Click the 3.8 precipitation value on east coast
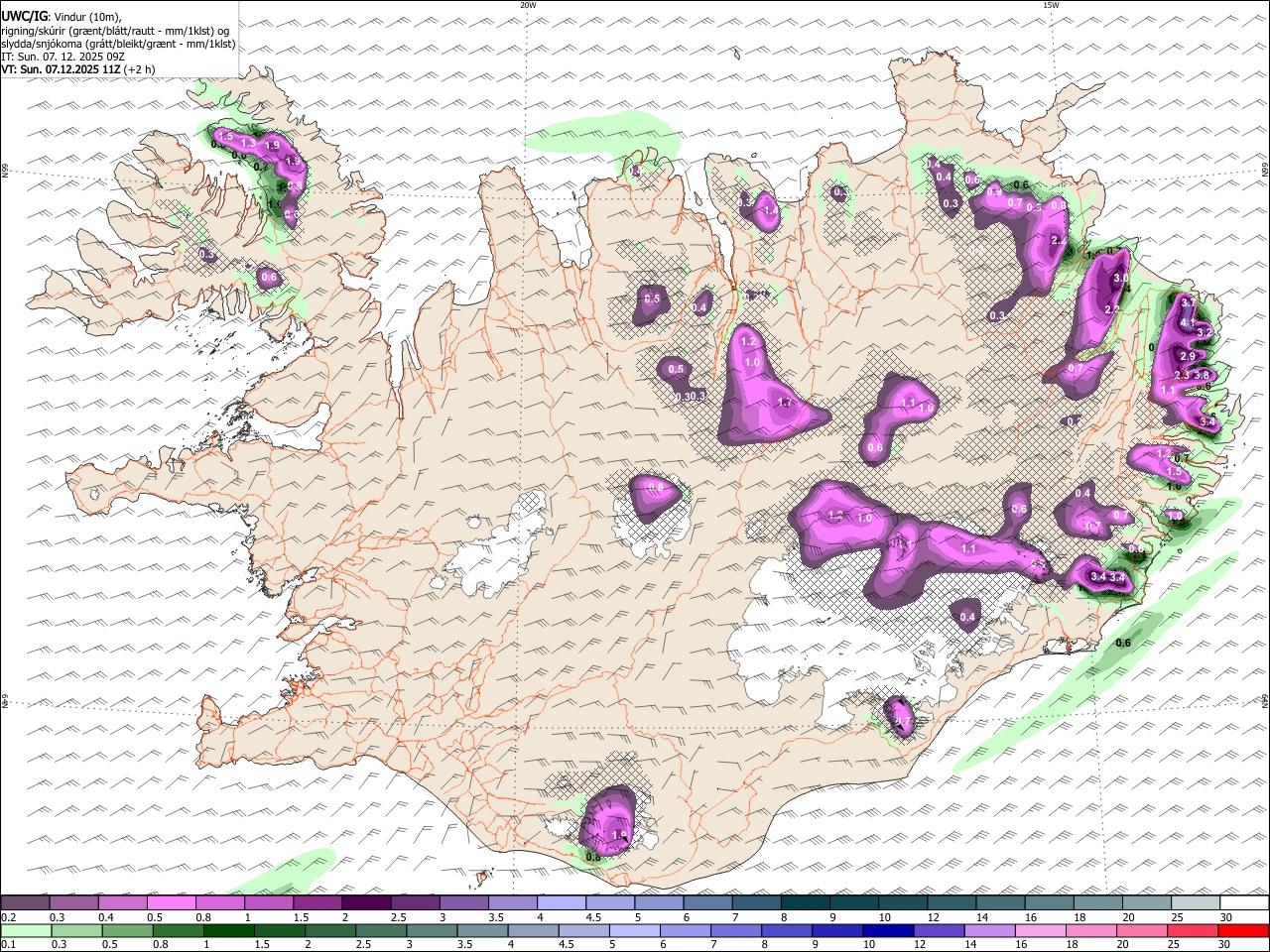The height and width of the screenshot is (952, 1270). coord(1203,375)
